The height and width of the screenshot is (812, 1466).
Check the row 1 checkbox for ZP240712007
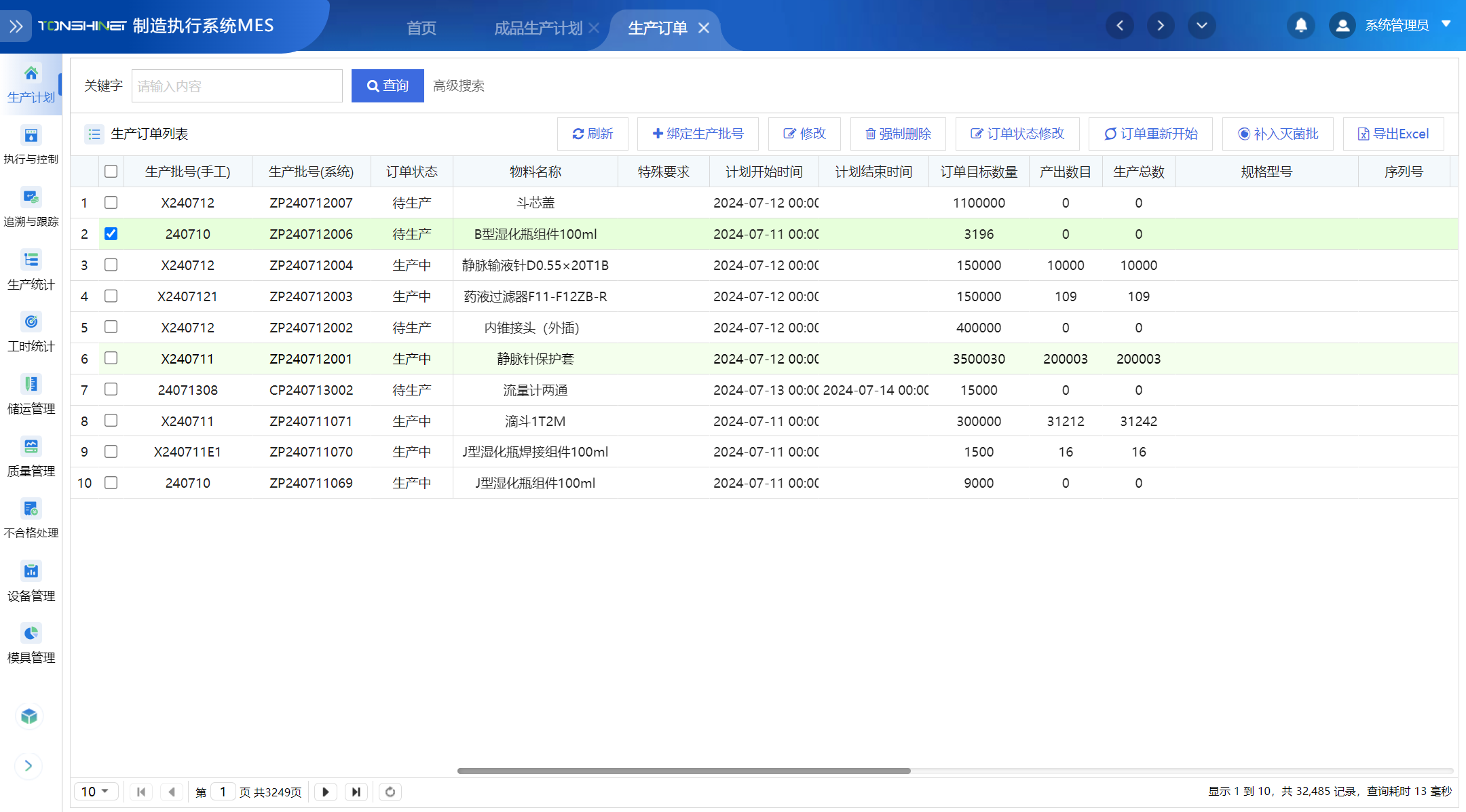(x=111, y=203)
